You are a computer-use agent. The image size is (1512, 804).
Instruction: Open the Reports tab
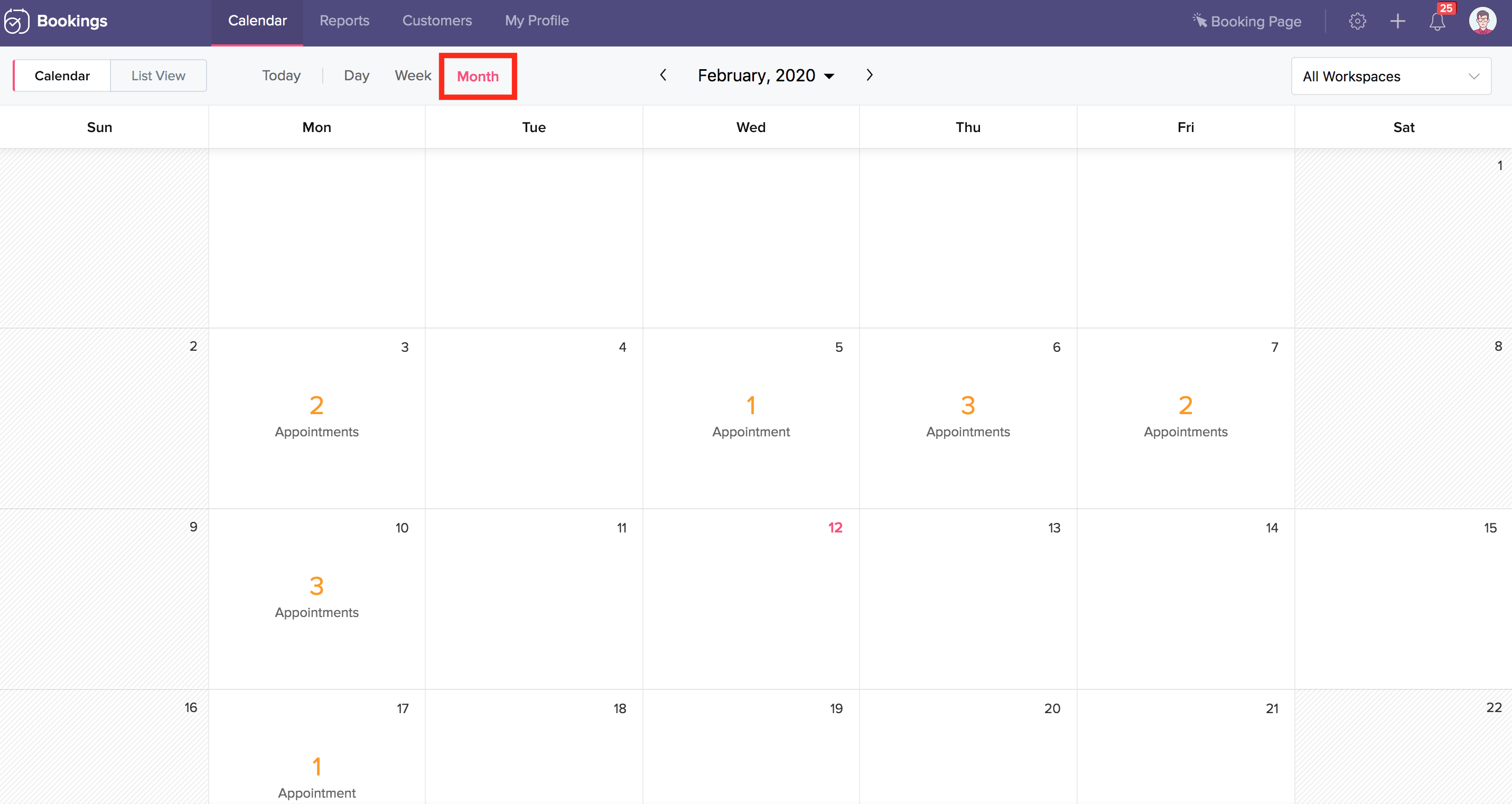click(x=344, y=21)
